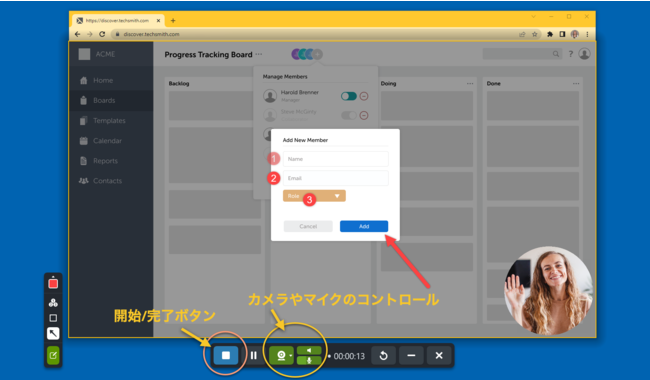Select the red color swatch in side toolbar

click(x=53, y=284)
